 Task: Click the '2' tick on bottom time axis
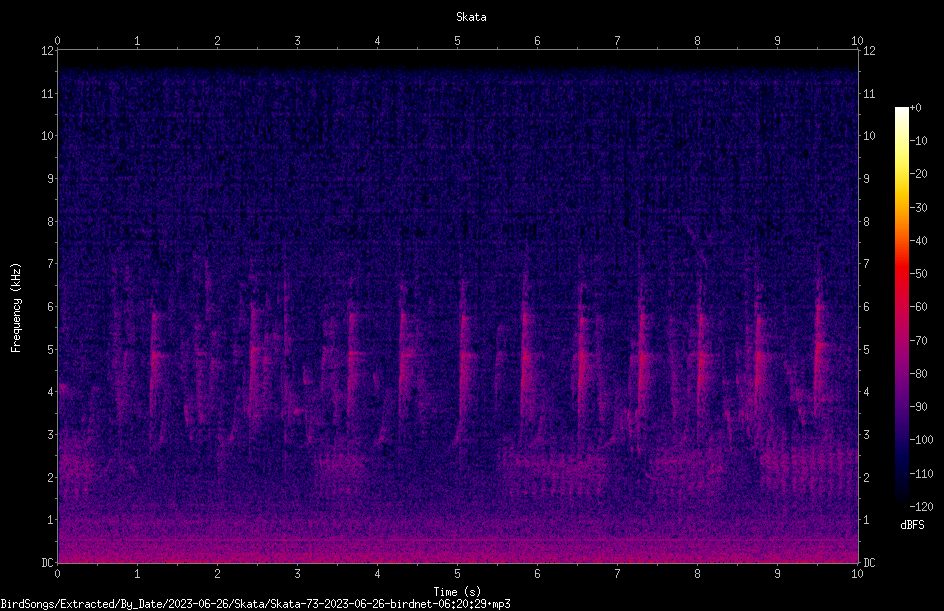click(217, 574)
